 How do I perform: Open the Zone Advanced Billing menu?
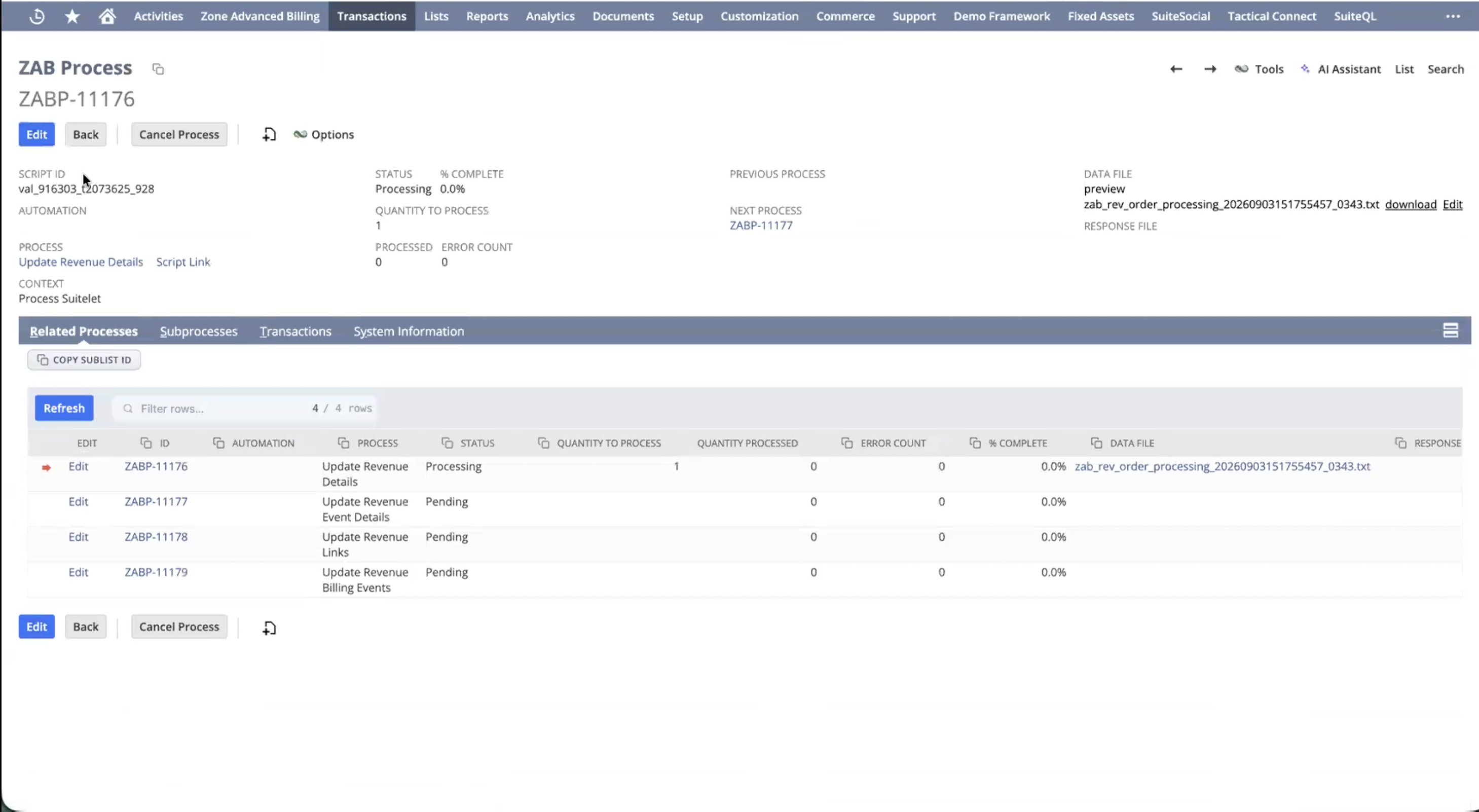(260, 16)
